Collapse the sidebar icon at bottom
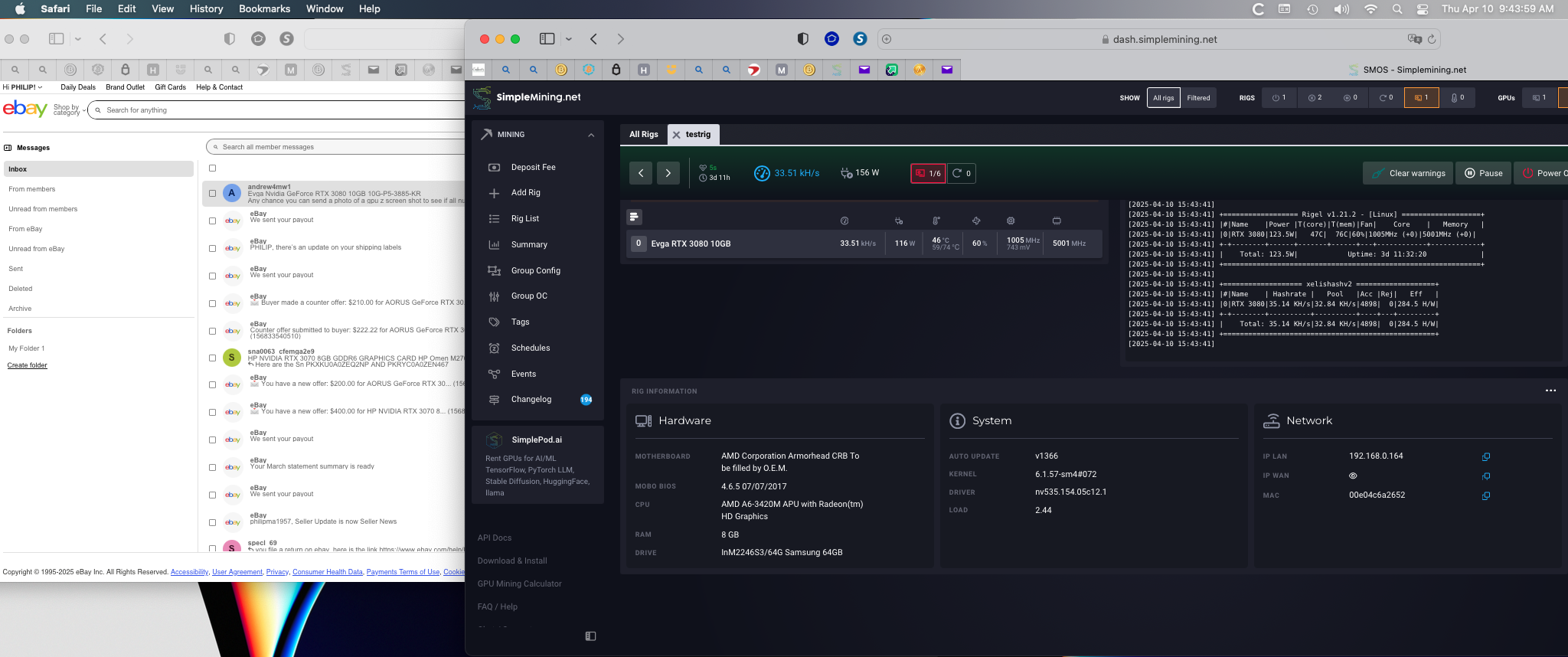 [x=590, y=636]
